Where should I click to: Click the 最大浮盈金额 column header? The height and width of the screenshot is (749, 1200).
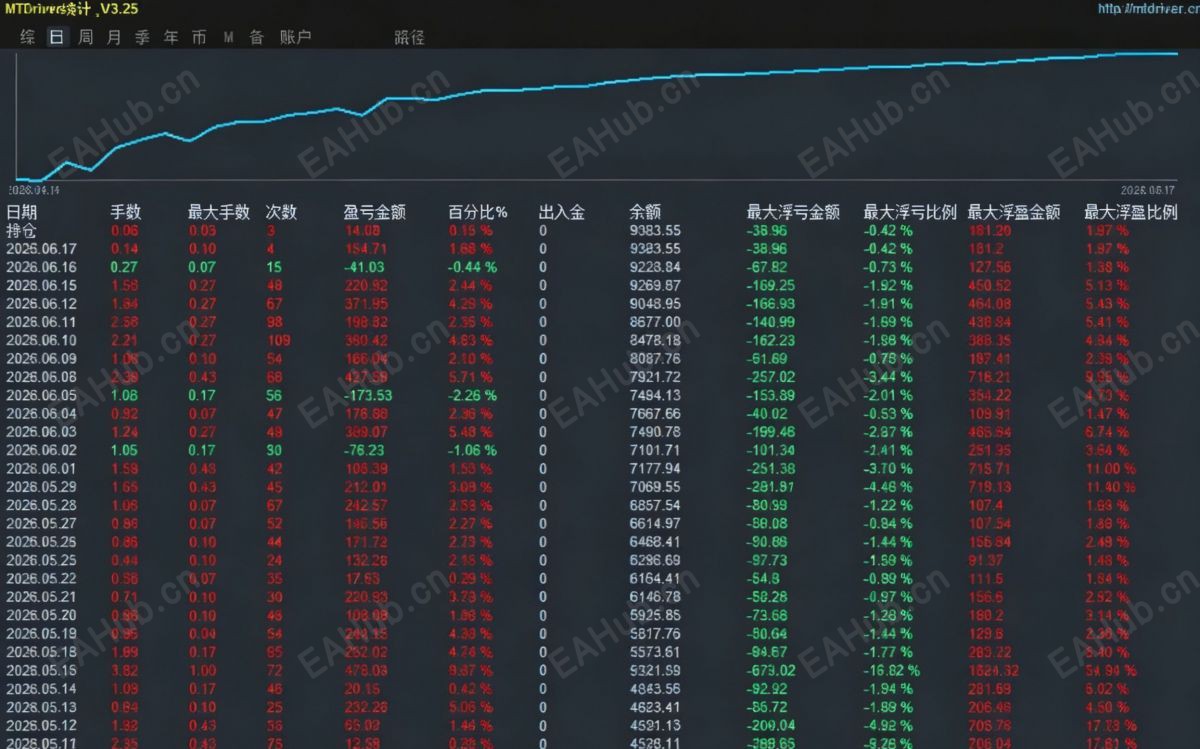click(1014, 212)
